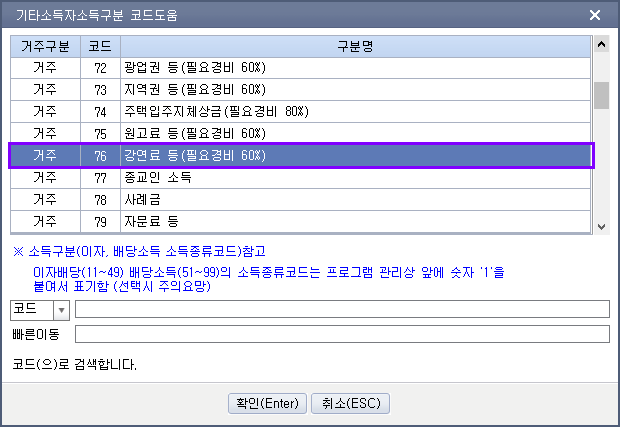This screenshot has height=427, width=620.
Task: Click the 확인(Enter) button
Action: coord(266,403)
